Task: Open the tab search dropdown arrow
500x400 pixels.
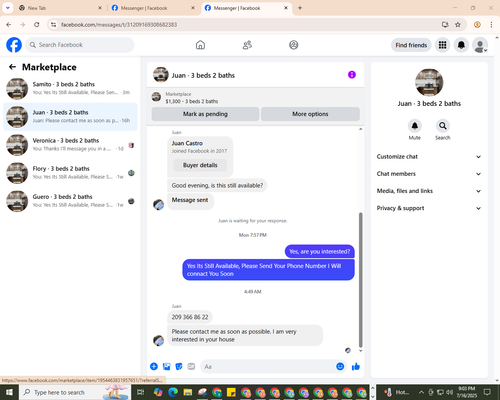Action: (7, 8)
